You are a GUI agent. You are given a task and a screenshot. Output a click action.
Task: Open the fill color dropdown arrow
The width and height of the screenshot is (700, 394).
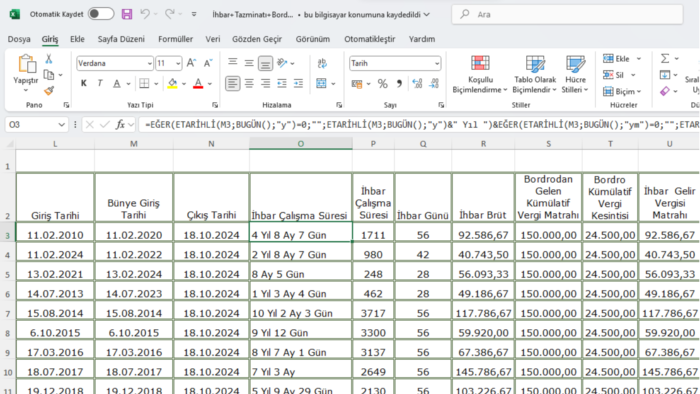pyautogui.click(x=183, y=84)
